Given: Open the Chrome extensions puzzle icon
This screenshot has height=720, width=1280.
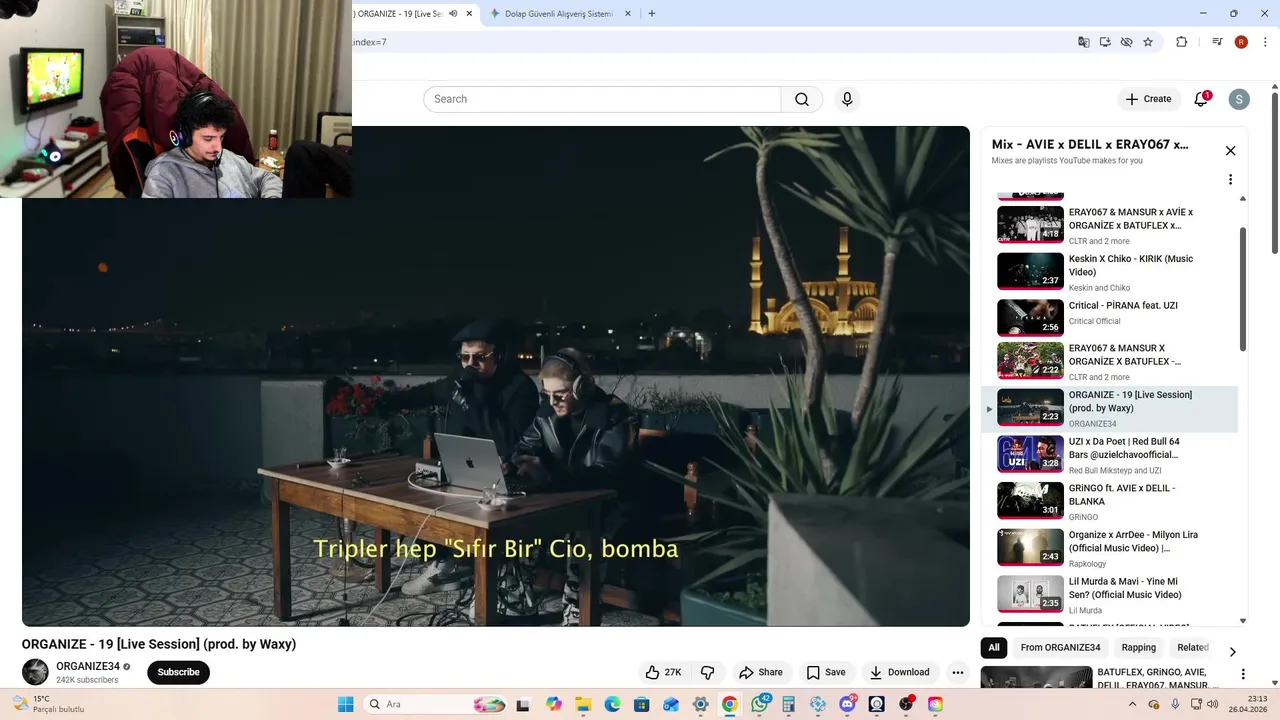Looking at the screenshot, I should point(1182,42).
